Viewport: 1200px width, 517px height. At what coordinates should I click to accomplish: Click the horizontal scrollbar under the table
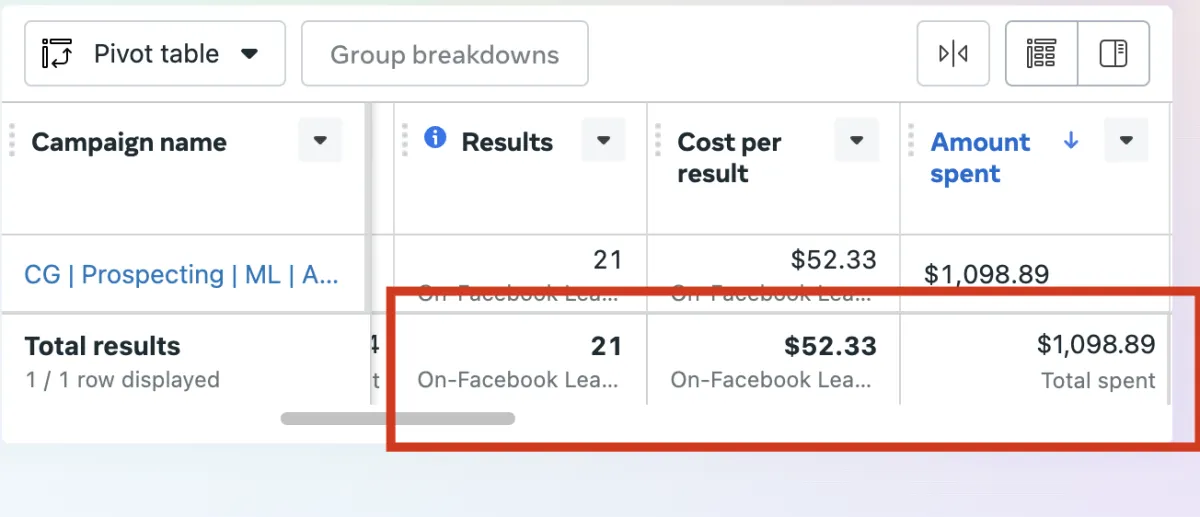pos(397,419)
